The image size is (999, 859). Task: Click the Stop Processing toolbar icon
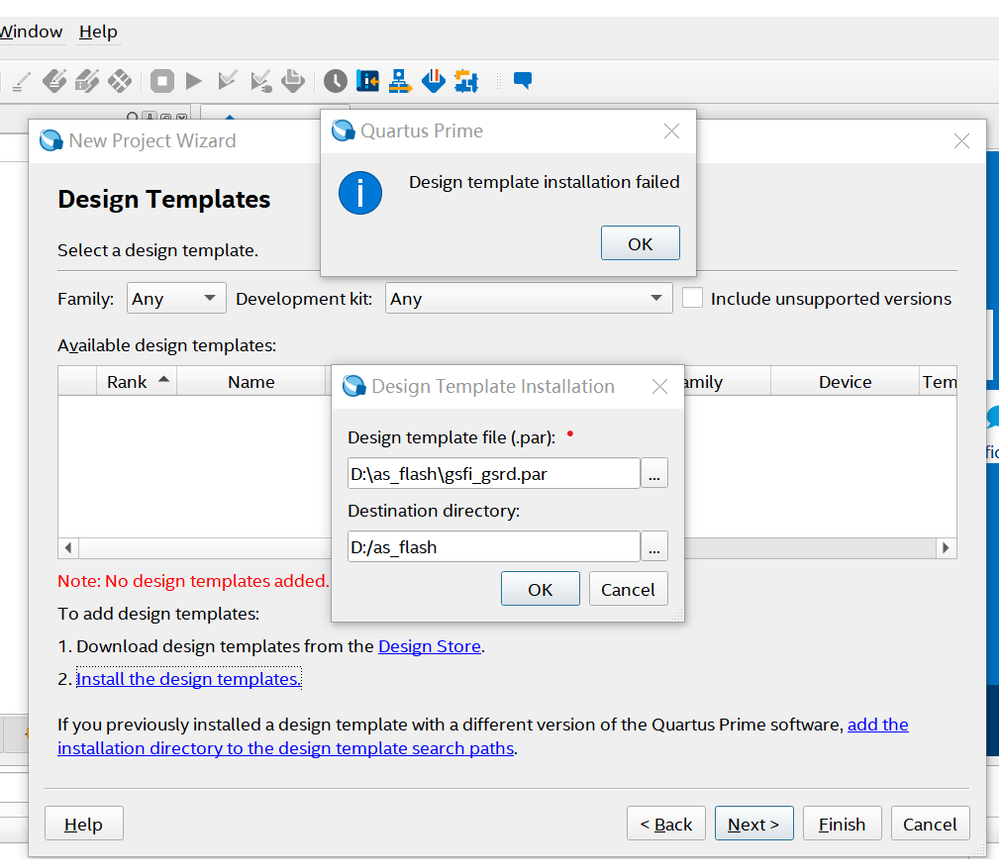coord(162,81)
